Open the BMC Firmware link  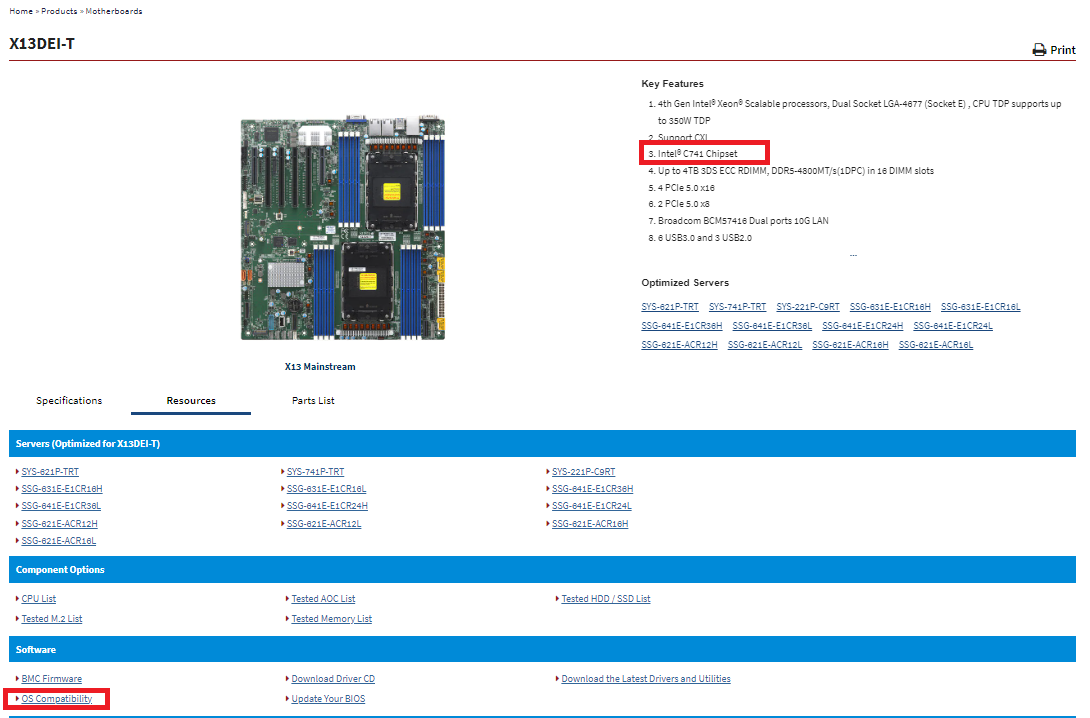click(52, 679)
